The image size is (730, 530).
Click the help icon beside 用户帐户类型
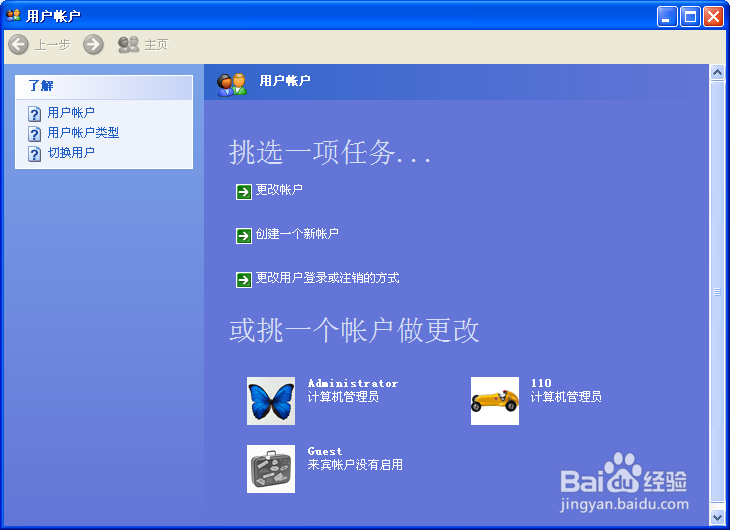tap(34, 134)
